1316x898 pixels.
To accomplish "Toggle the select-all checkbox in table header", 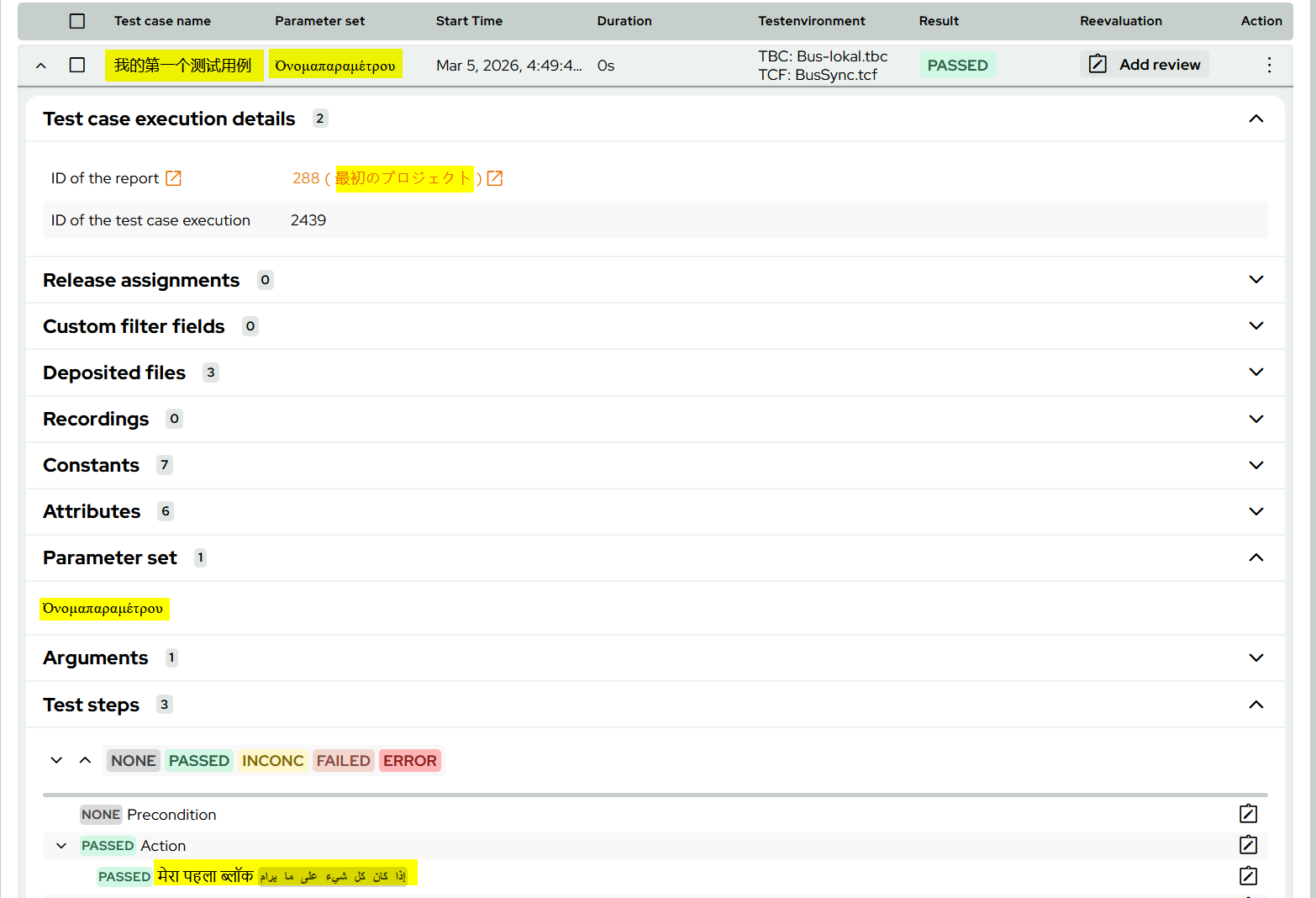I will click(77, 21).
